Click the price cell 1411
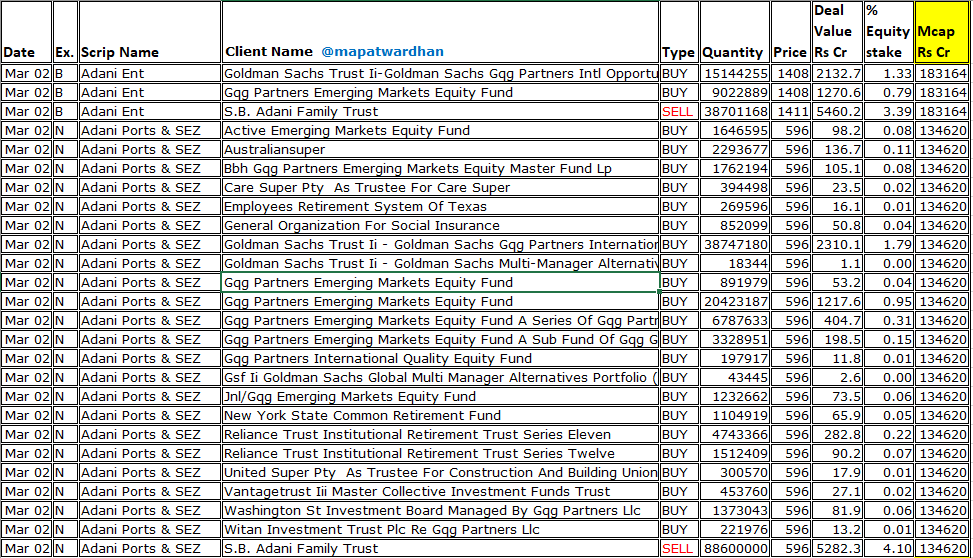973x558 pixels. (791, 112)
